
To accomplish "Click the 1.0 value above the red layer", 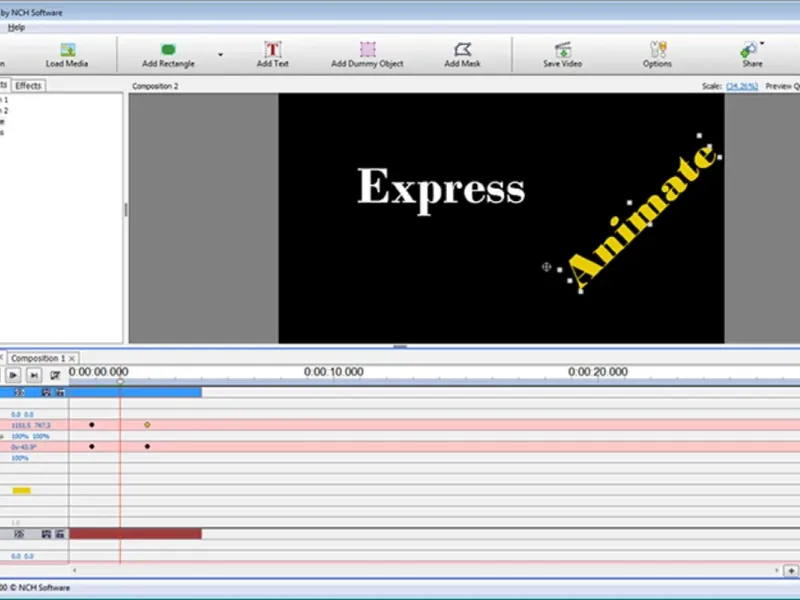I will point(16,523).
